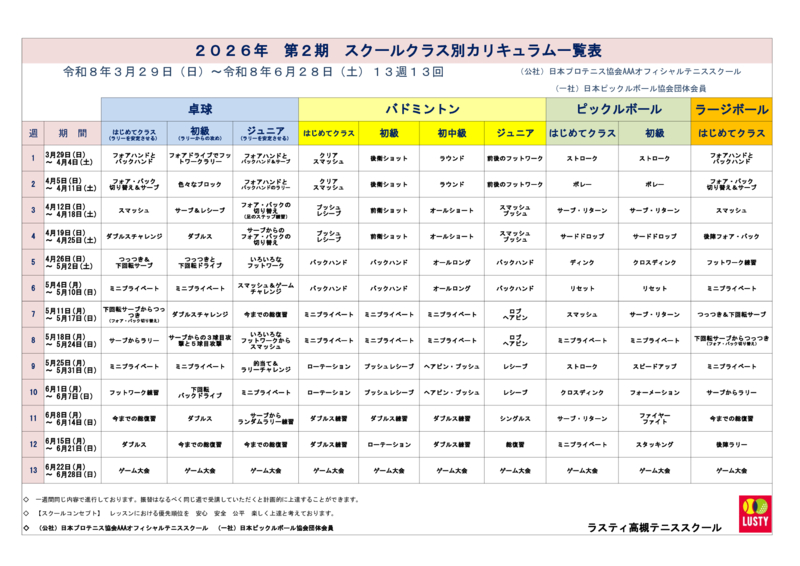Select period 6月22日(月)〜6月28日(日)
800x566 pixels.
(x=72, y=471)
